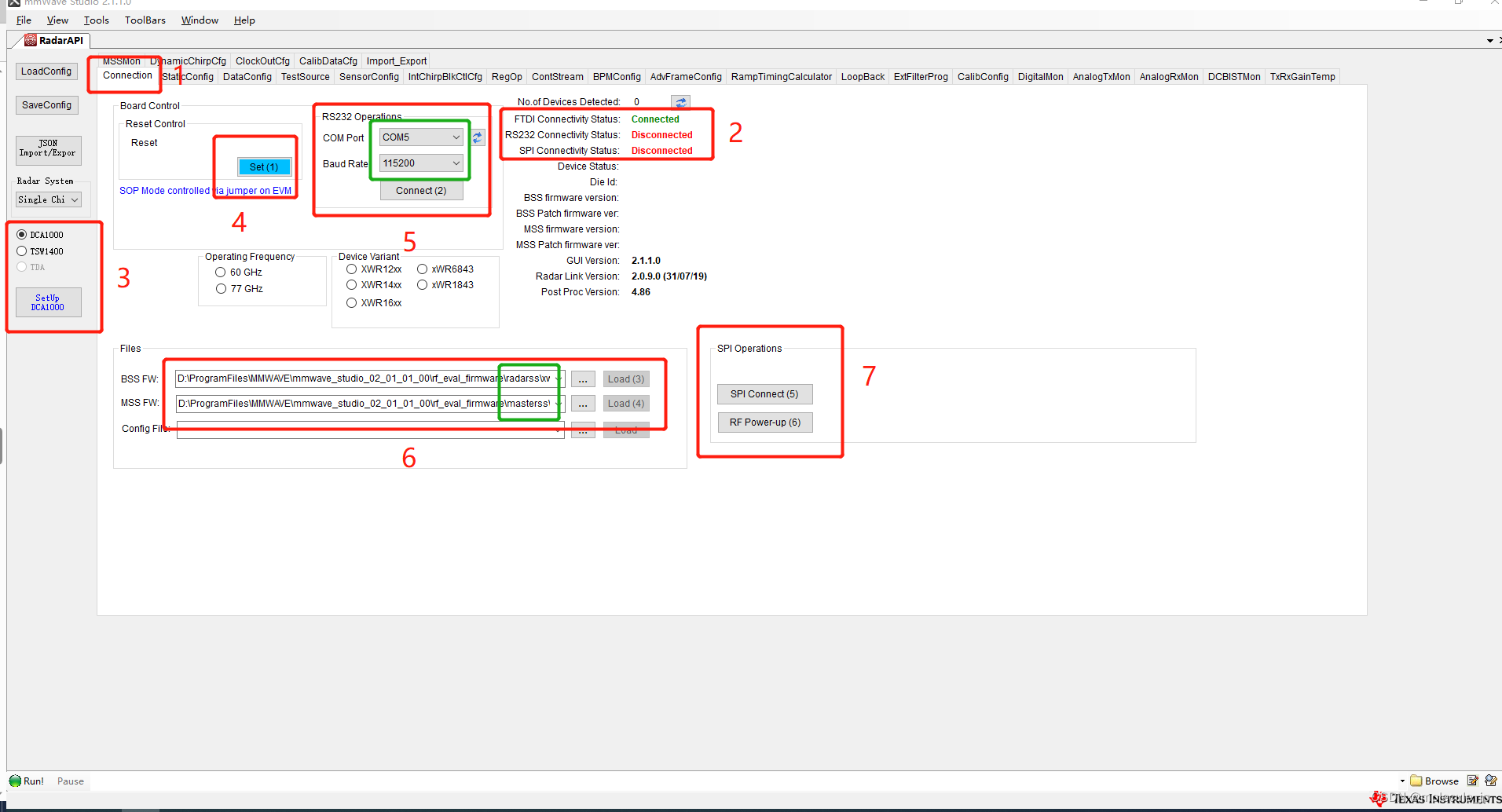Select XWR12xx device variant
1502x812 pixels.
[x=352, y=269]
